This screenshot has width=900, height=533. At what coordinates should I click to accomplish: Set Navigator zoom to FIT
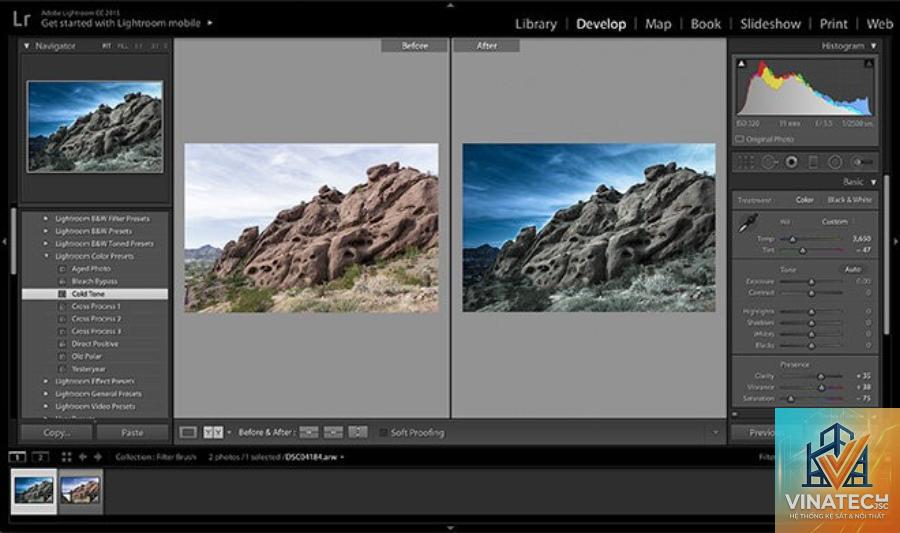coord(106,45)
